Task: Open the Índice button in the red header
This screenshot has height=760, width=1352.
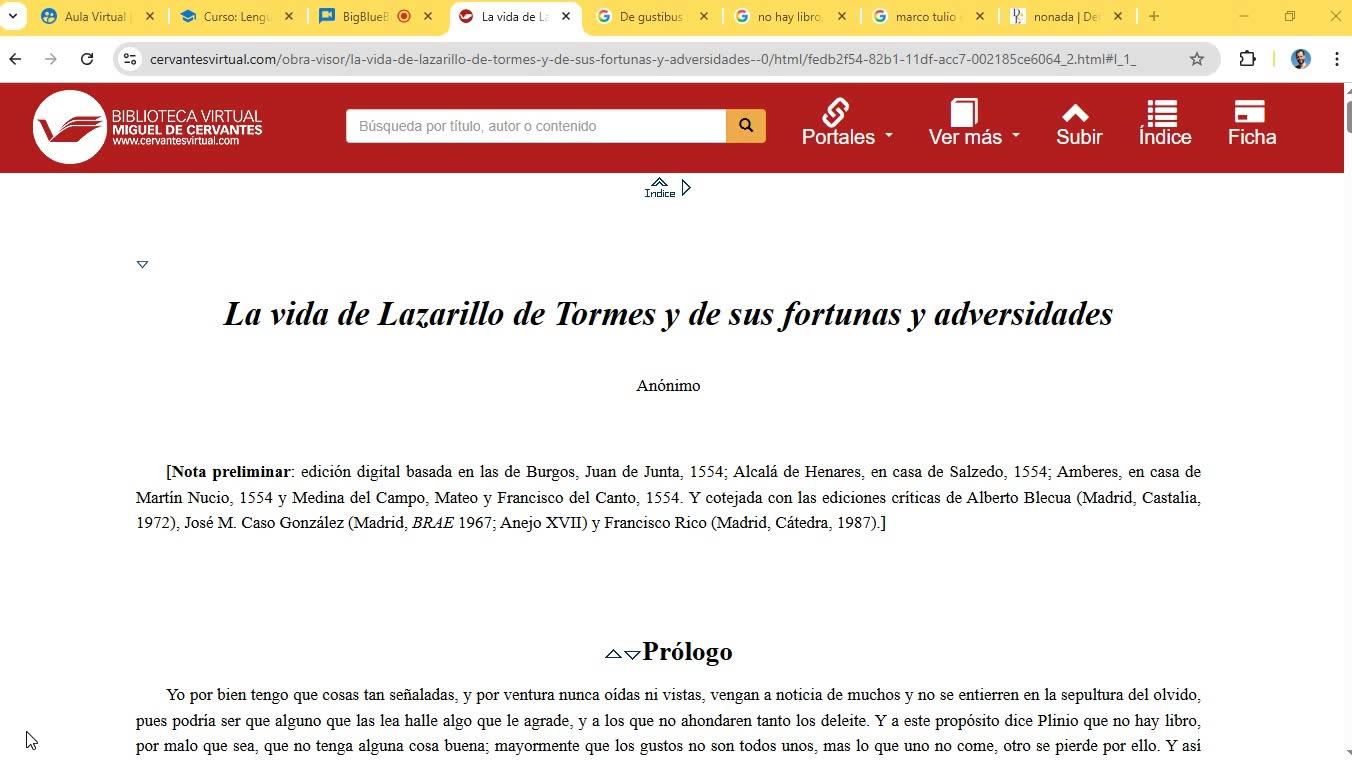Action: 1165,125
